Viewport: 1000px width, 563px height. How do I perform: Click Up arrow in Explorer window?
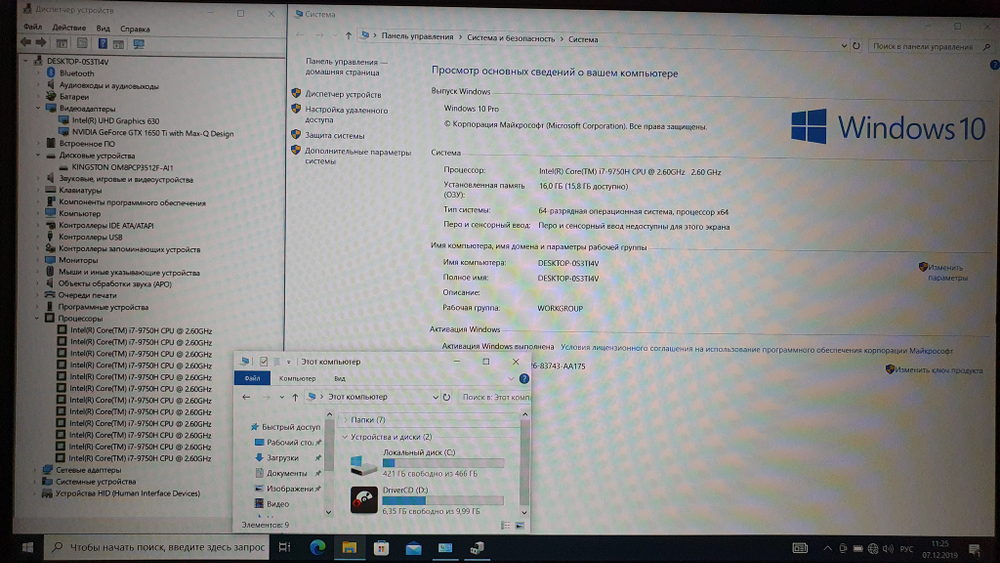click(295, 397)
